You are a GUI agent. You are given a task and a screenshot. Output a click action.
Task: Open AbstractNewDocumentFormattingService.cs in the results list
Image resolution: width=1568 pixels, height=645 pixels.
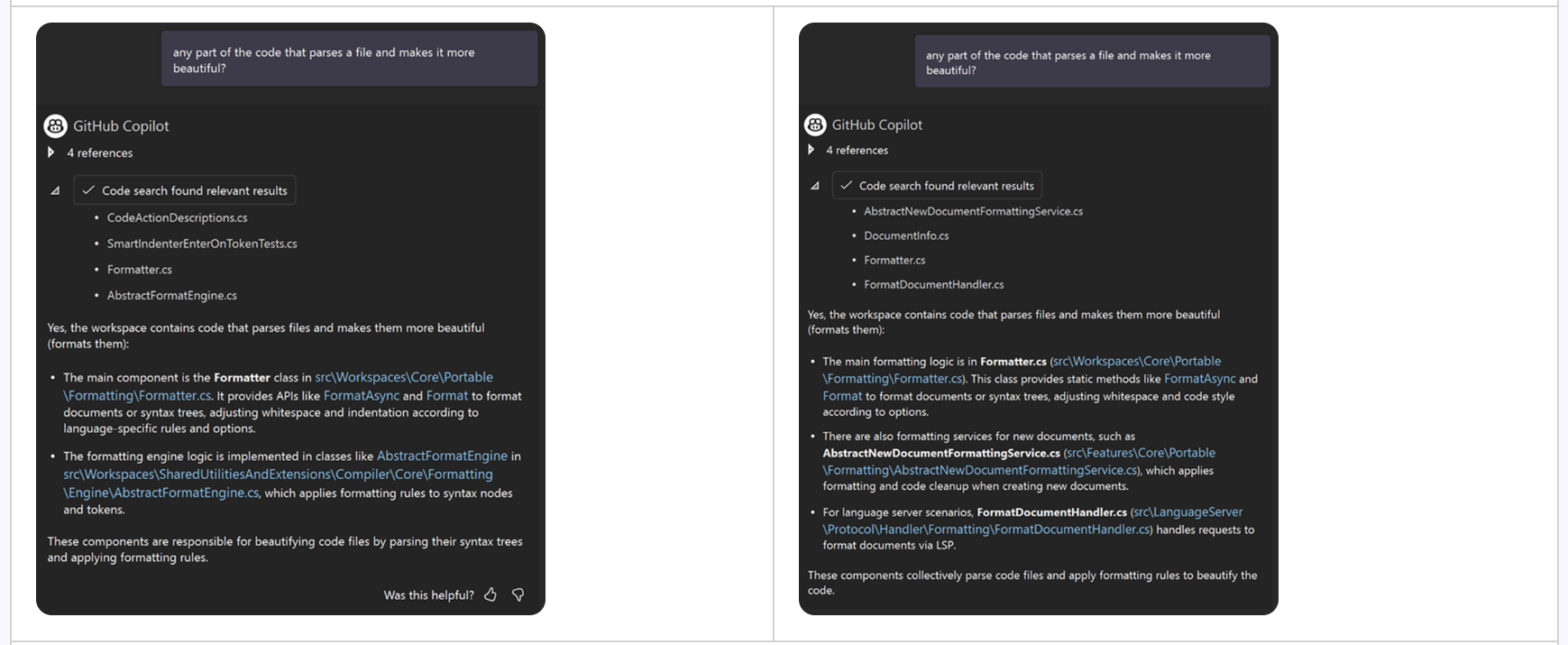pyautogui.click(x=973, y=211)
